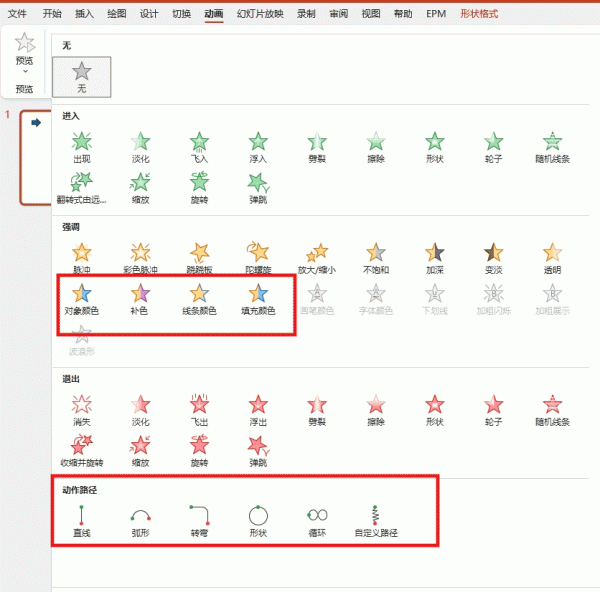600x592 pixels.
Task: Switch to the 切换 ribbon tab
Action: [x=181, y=14]
